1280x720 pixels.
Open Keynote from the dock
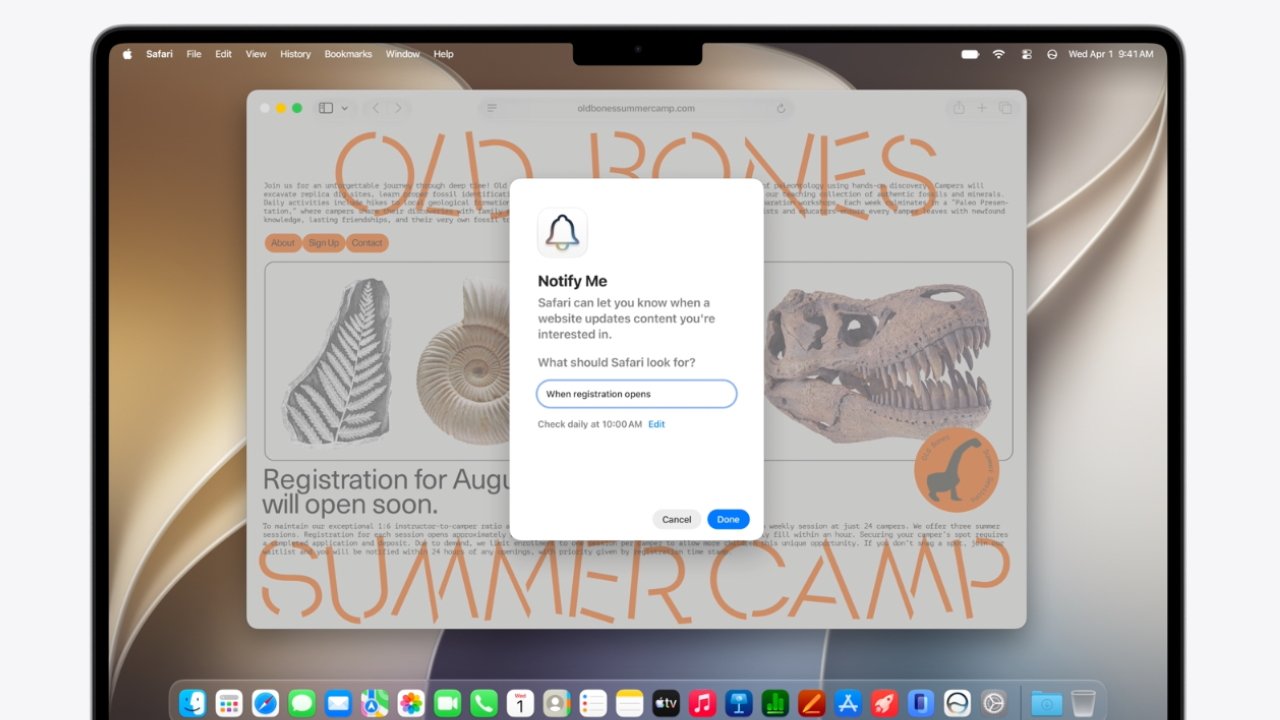pyautogui.click(x=739, y=703)
